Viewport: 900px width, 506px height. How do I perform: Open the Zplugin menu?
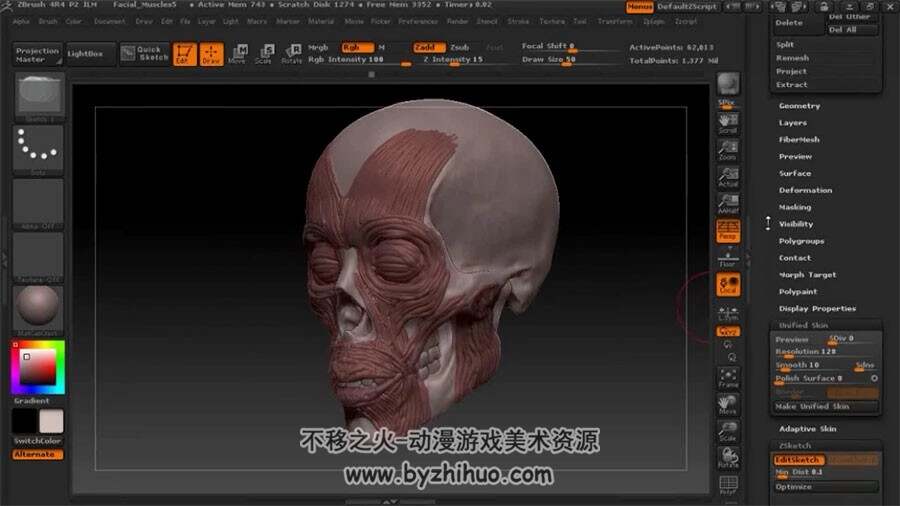coord(653,21)
